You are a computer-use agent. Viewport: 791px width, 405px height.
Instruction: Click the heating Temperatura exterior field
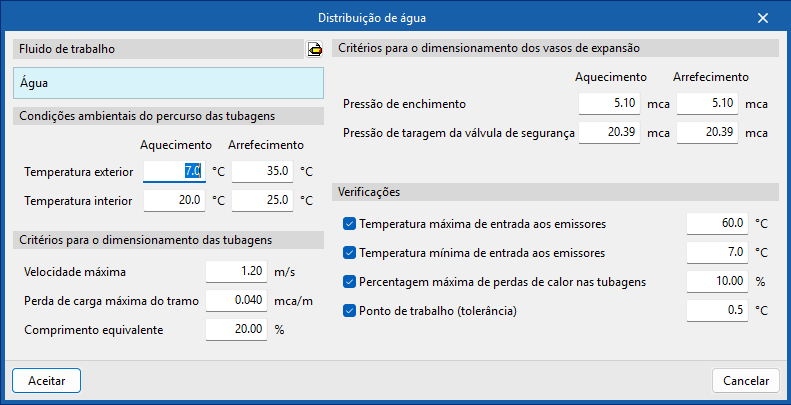click(174, 172)
